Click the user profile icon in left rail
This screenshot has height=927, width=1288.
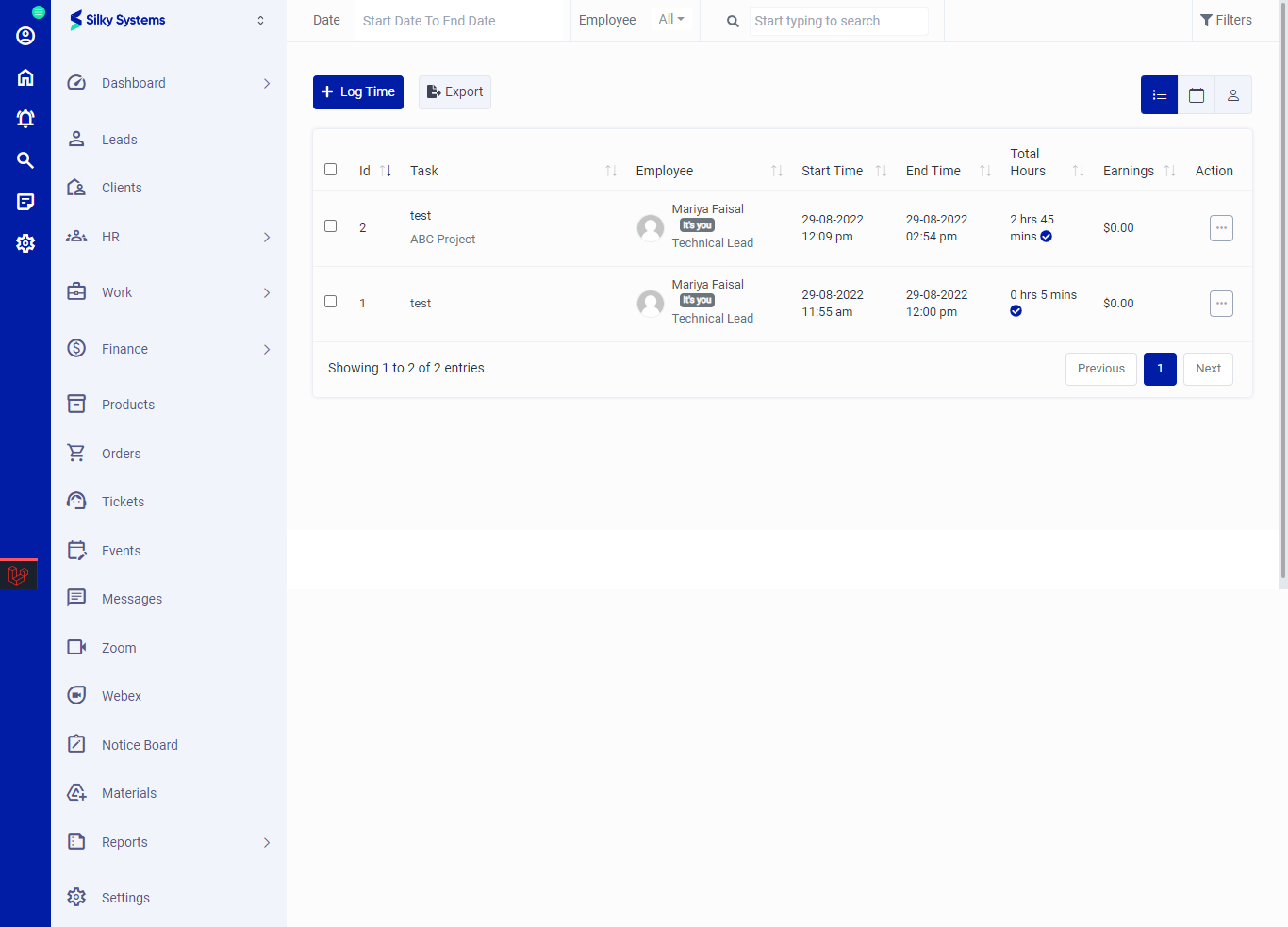pyautogui.click(x=25, y=36)
